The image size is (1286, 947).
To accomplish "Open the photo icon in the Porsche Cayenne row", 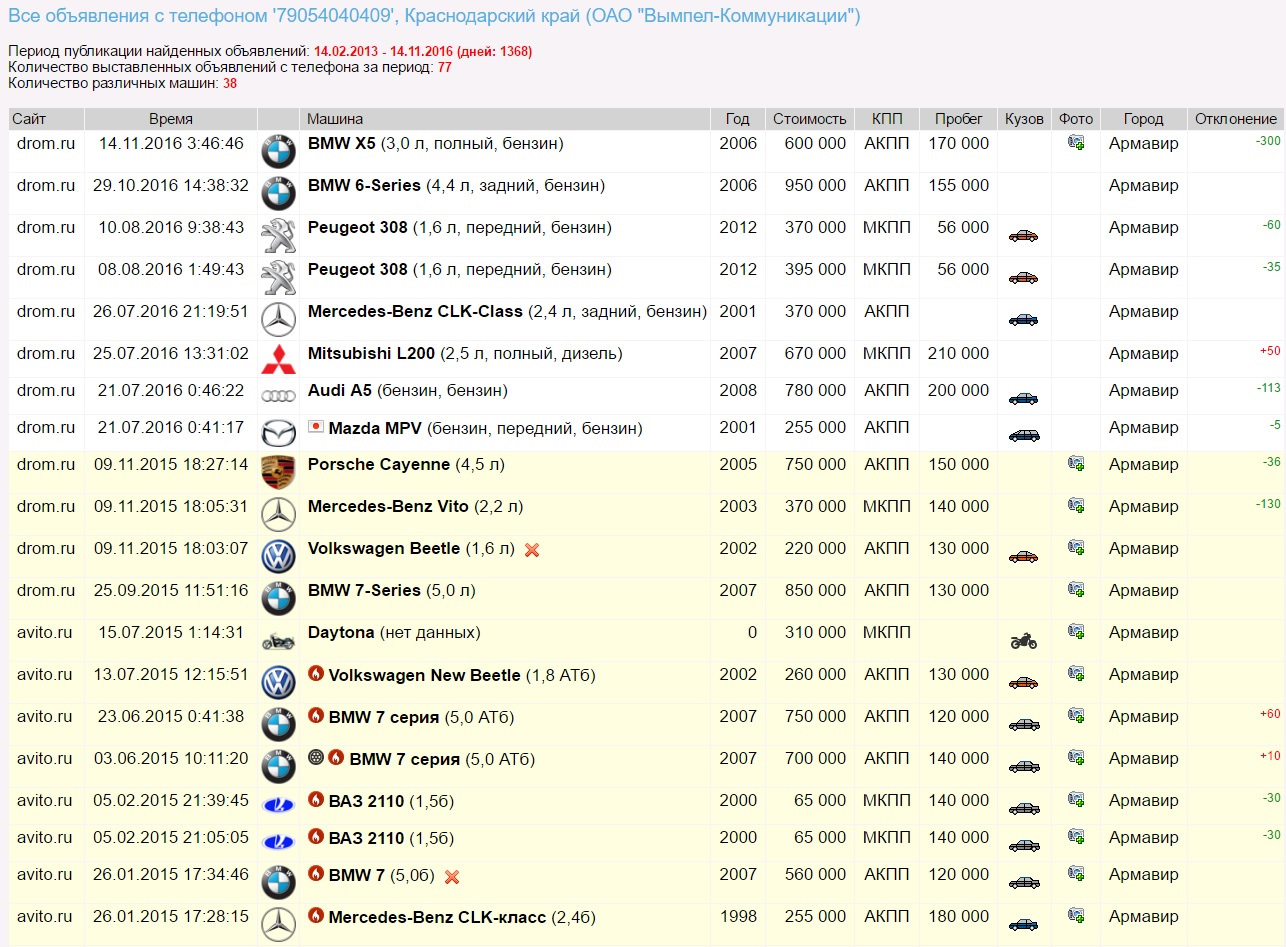I will [1076, 463].
